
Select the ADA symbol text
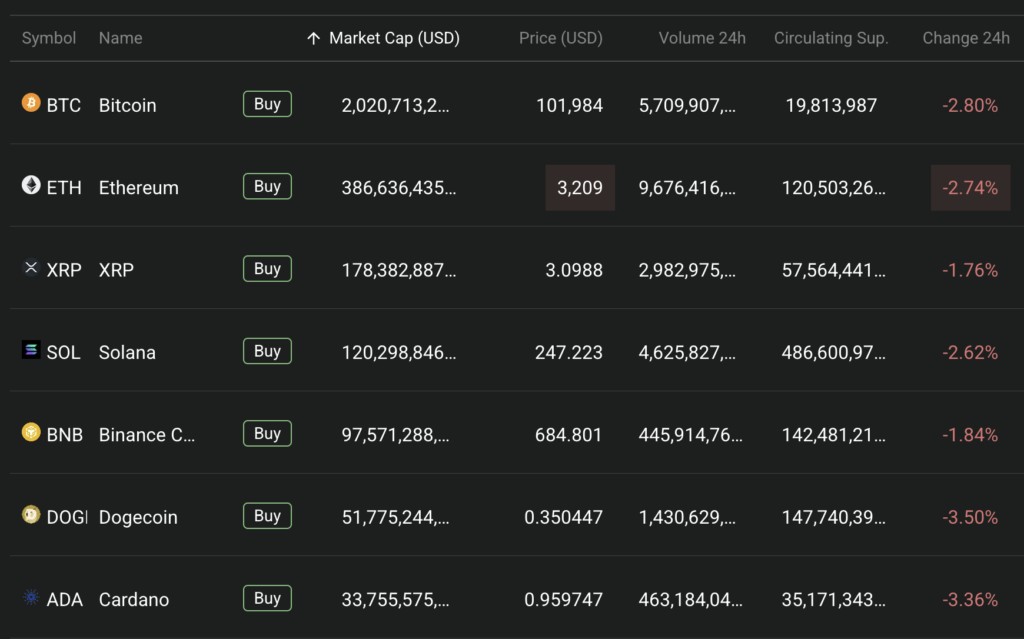pyautogui.click(x=65, y=599)
